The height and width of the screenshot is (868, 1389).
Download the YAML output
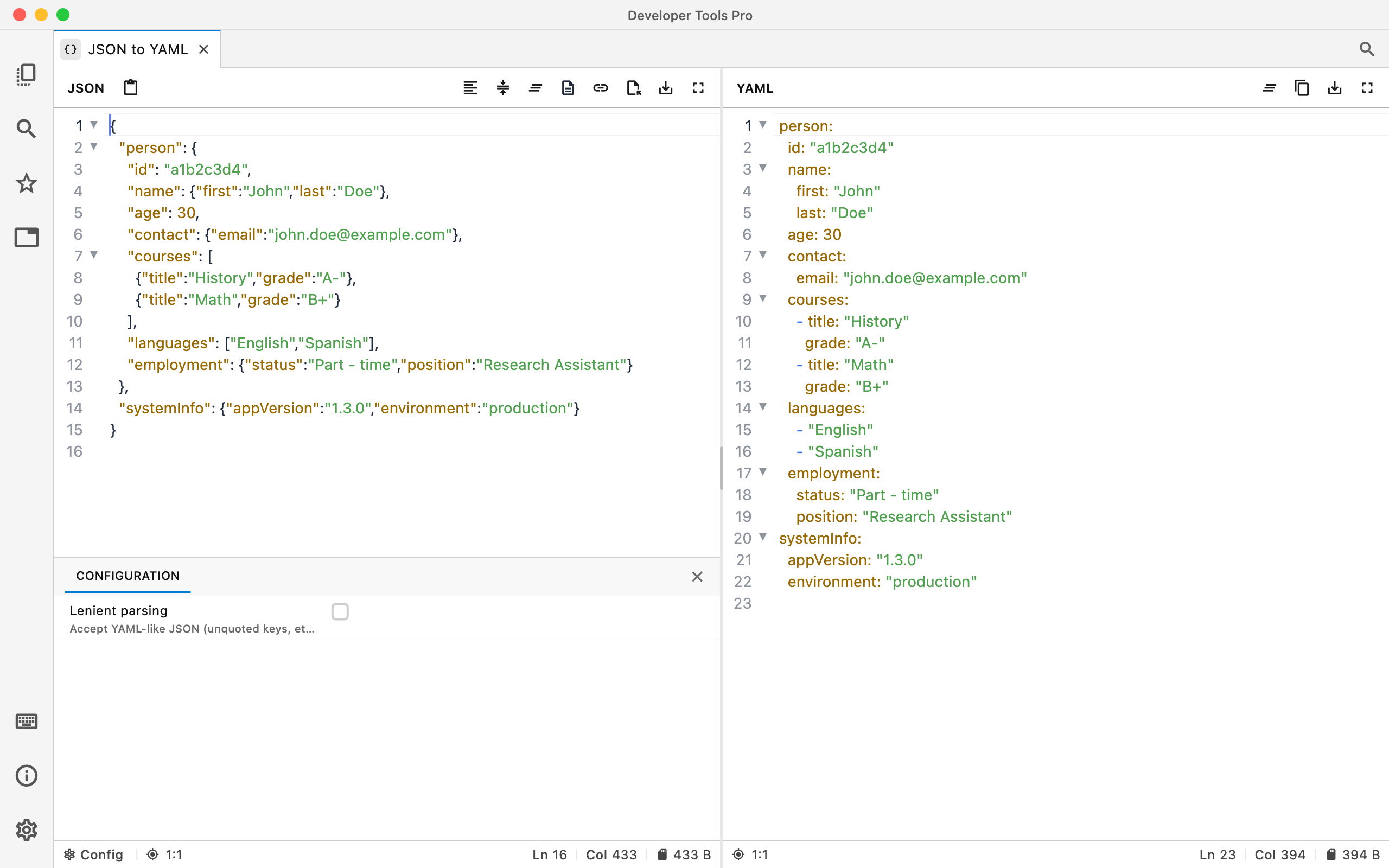pos(1335,88)
